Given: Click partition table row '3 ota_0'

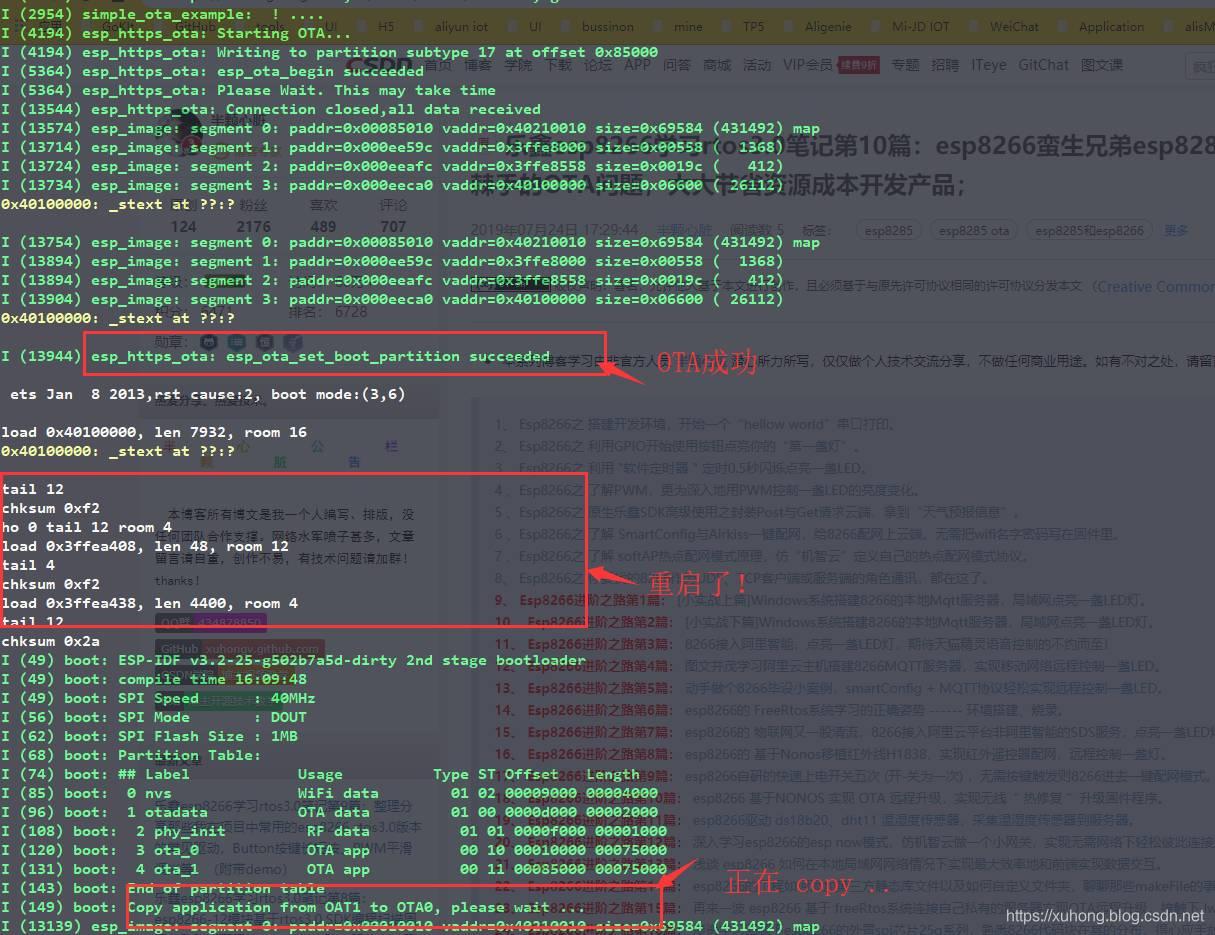Looking at the screenshot, I should coord(334,850).
